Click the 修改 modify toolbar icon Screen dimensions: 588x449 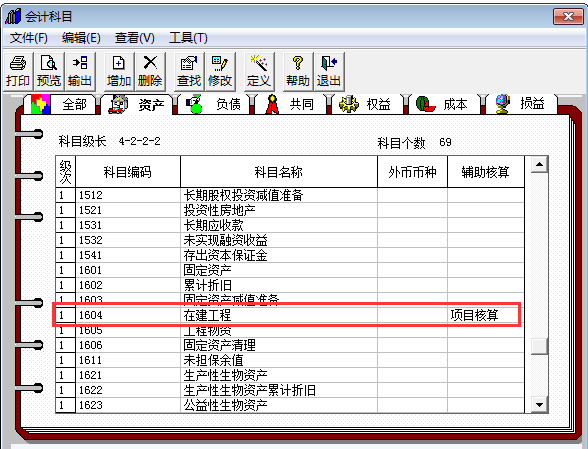[220, 71]
